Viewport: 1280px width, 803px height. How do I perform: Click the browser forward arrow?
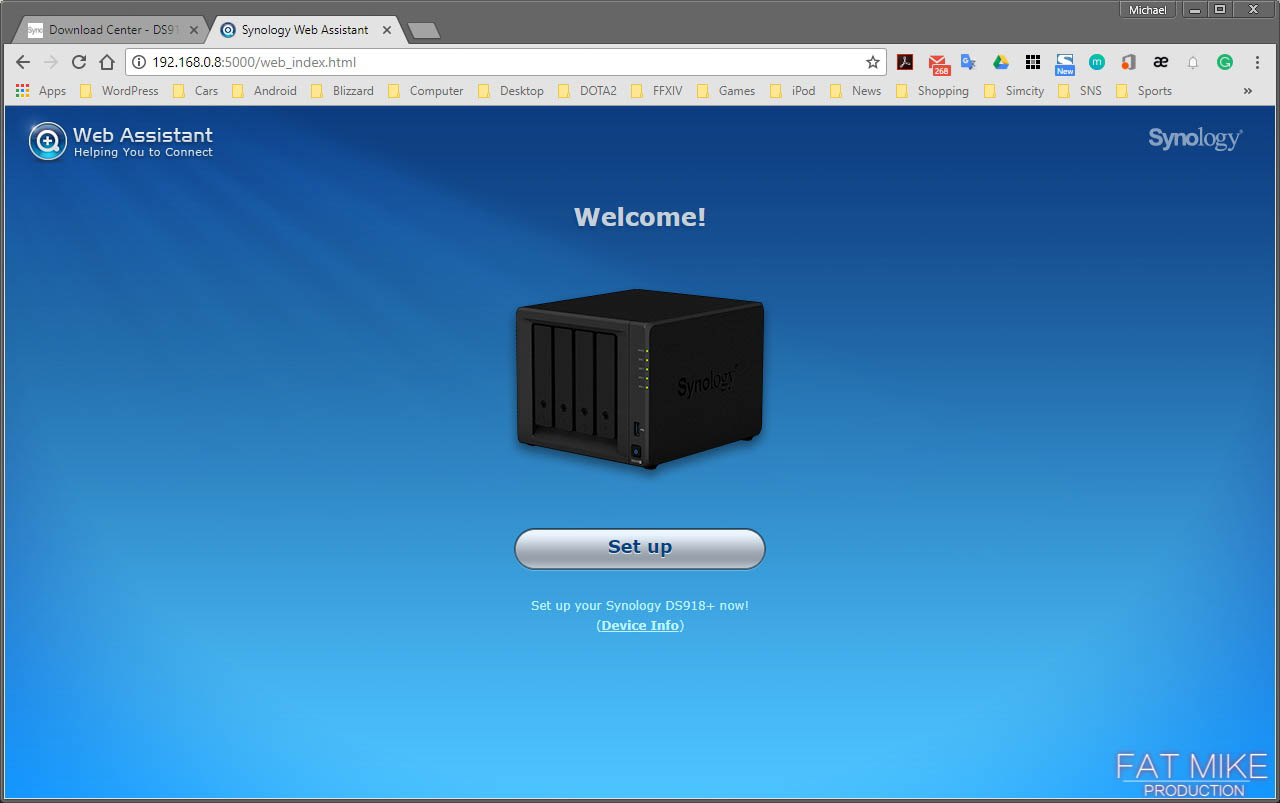pyautogui.click(x=51, y=62)
